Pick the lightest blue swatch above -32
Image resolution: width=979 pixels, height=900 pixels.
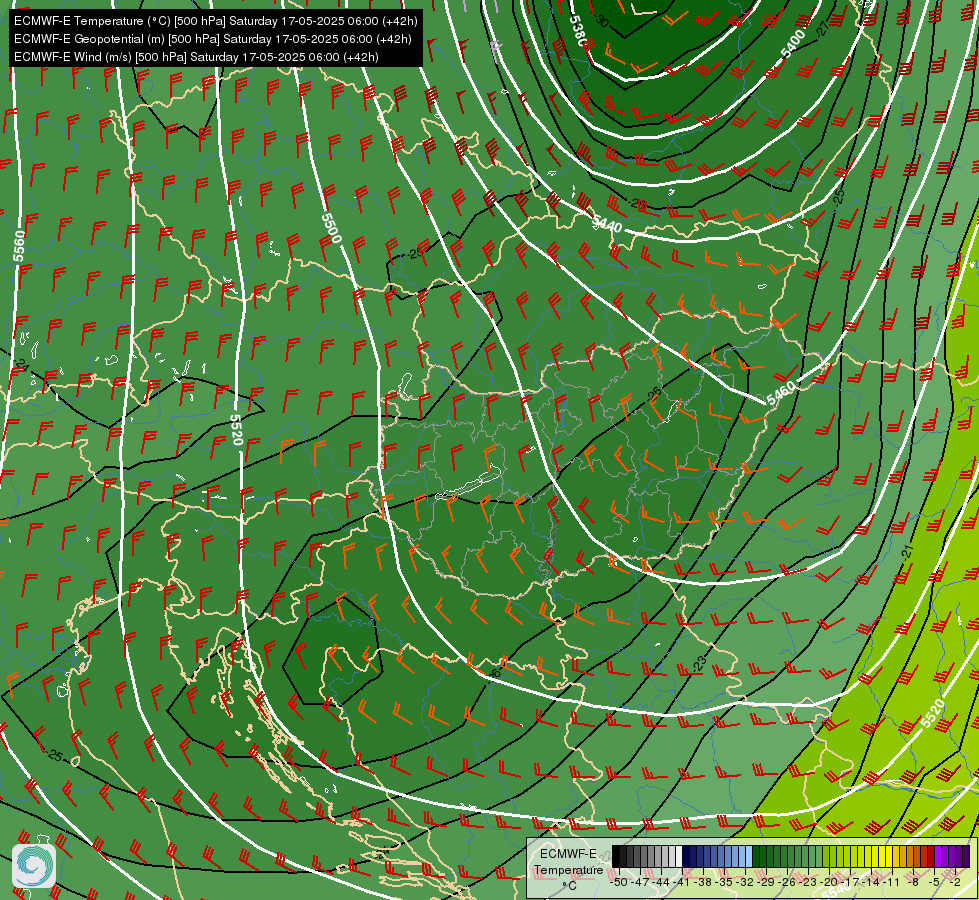pos(749,856)
